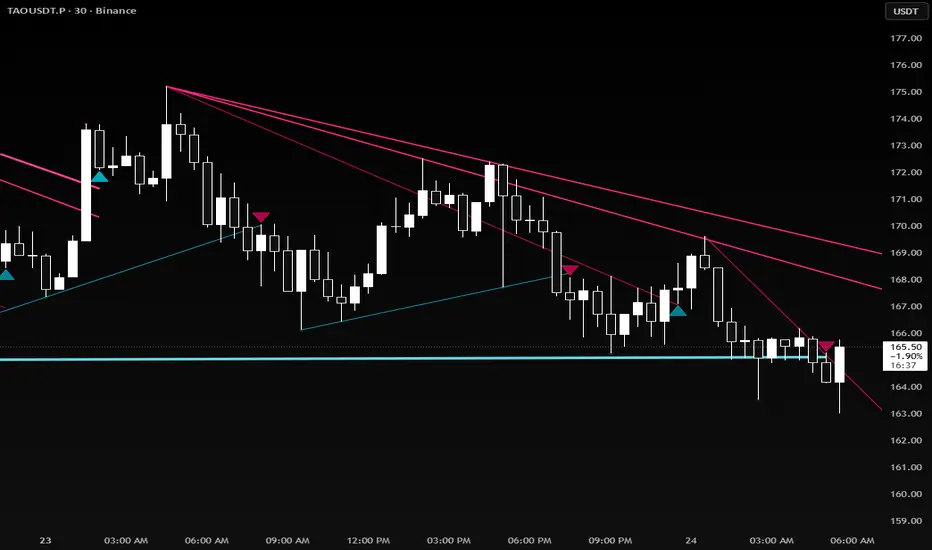Click the 162.00 price axis label
Viewport: 932px width, 550px height.
click(x=906, y=440)
